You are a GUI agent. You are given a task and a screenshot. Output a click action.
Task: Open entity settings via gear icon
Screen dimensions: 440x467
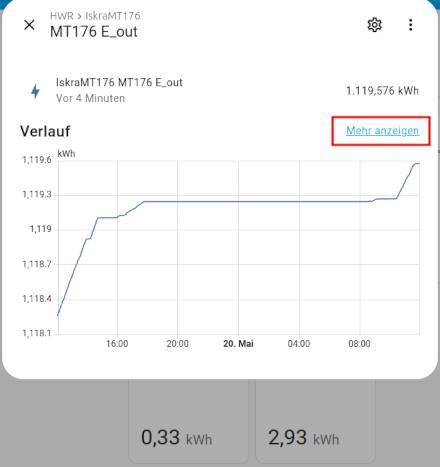374,25
